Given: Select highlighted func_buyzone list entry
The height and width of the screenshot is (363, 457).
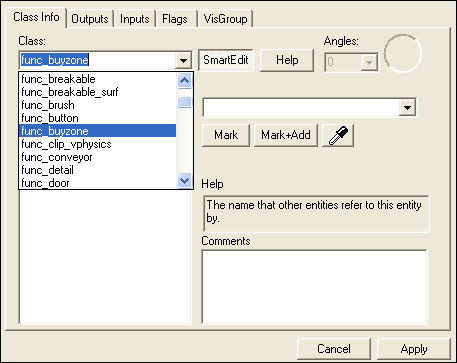Looking at the screenshot, I should pos(98,131).
